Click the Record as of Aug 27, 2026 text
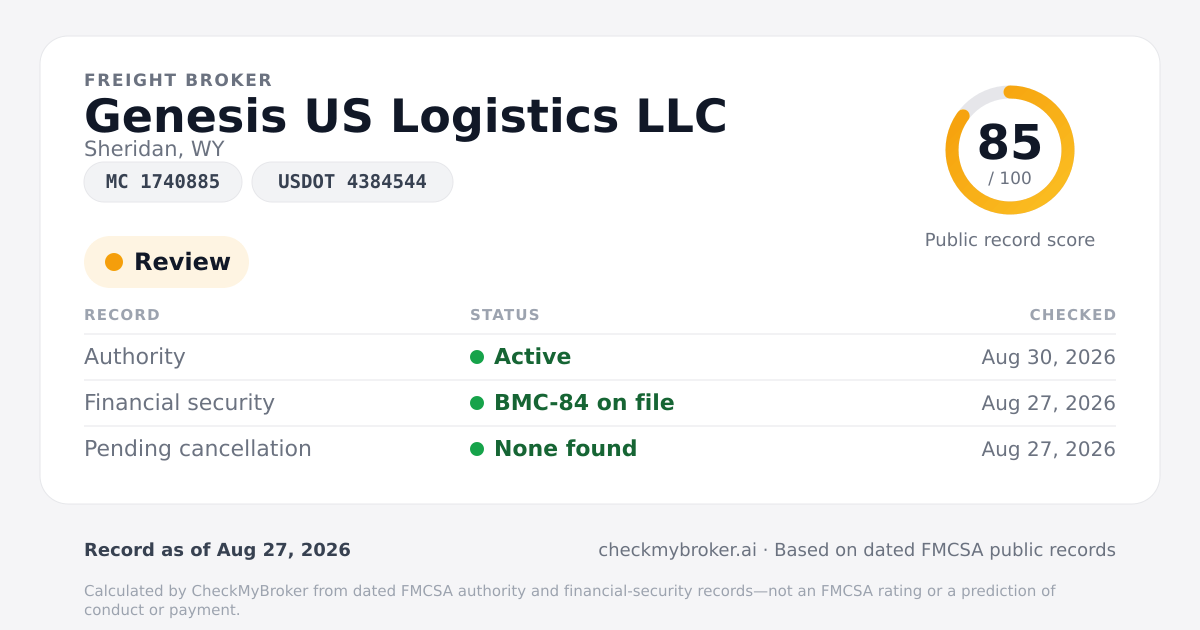Image resolution: width=1200 pixels, height=630 pixels. [x=217, y=550]
